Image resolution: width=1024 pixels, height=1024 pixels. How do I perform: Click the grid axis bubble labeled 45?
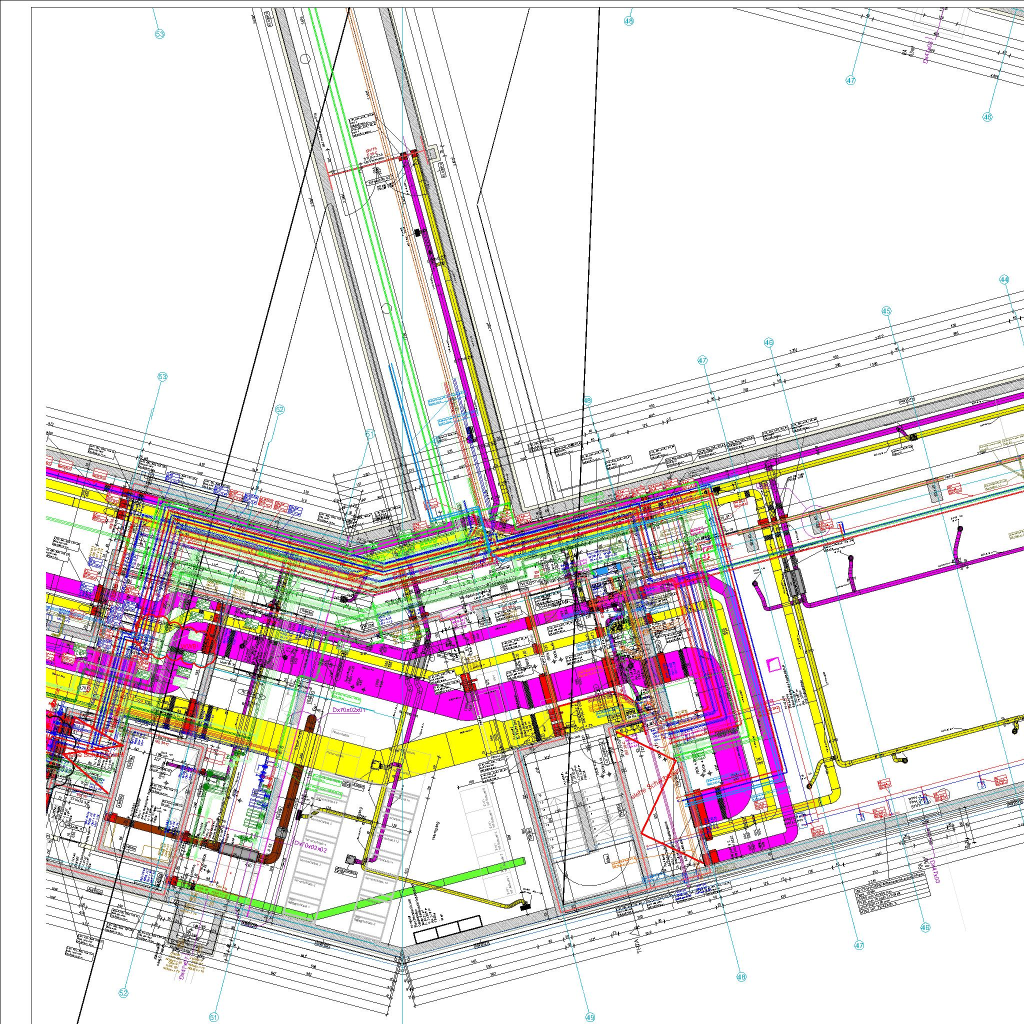pyautogui.click(x=886, y=311)
